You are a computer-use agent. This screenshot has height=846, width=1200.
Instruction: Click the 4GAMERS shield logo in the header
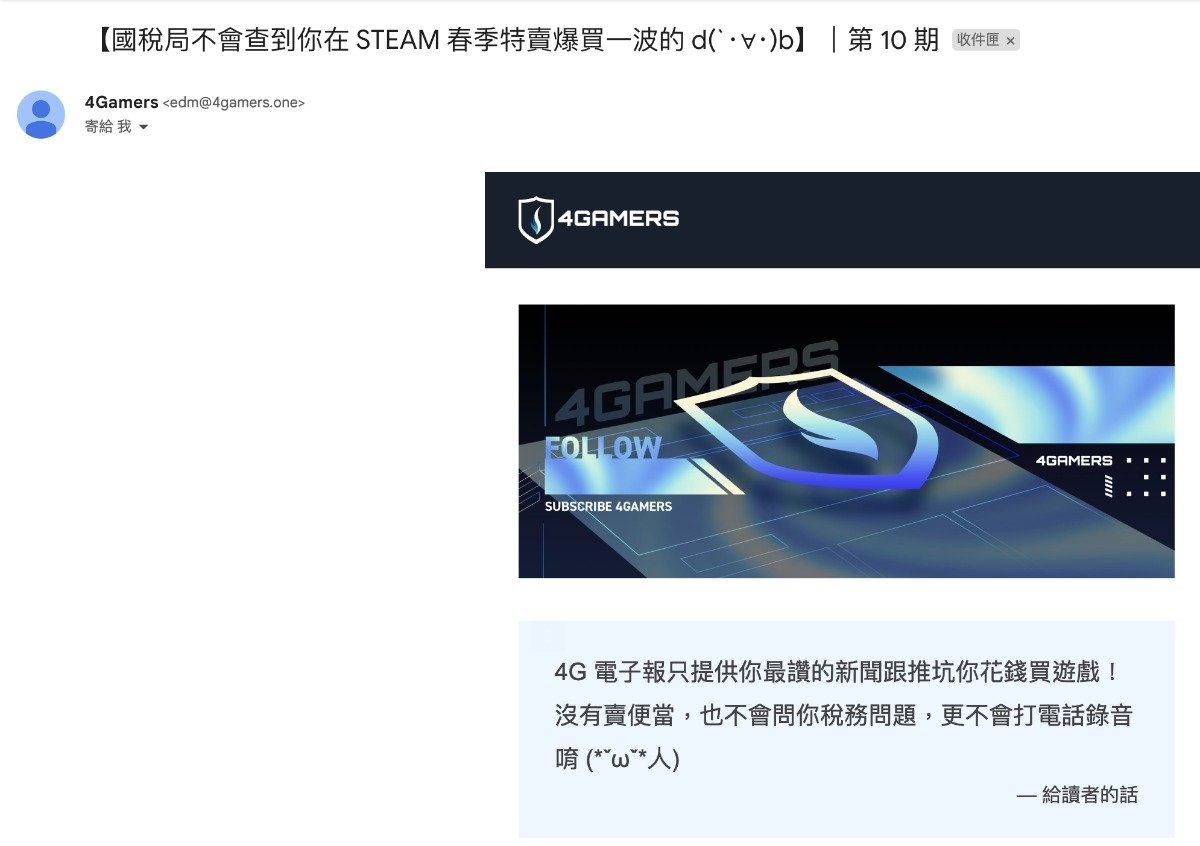pyautogui.click(x=536, y=219)
